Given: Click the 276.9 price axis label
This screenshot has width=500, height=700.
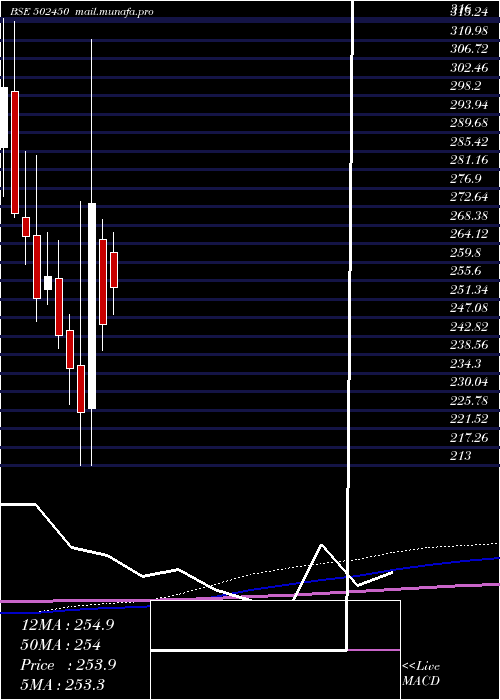Looking at the screenshot, I should tap(465, 179).
